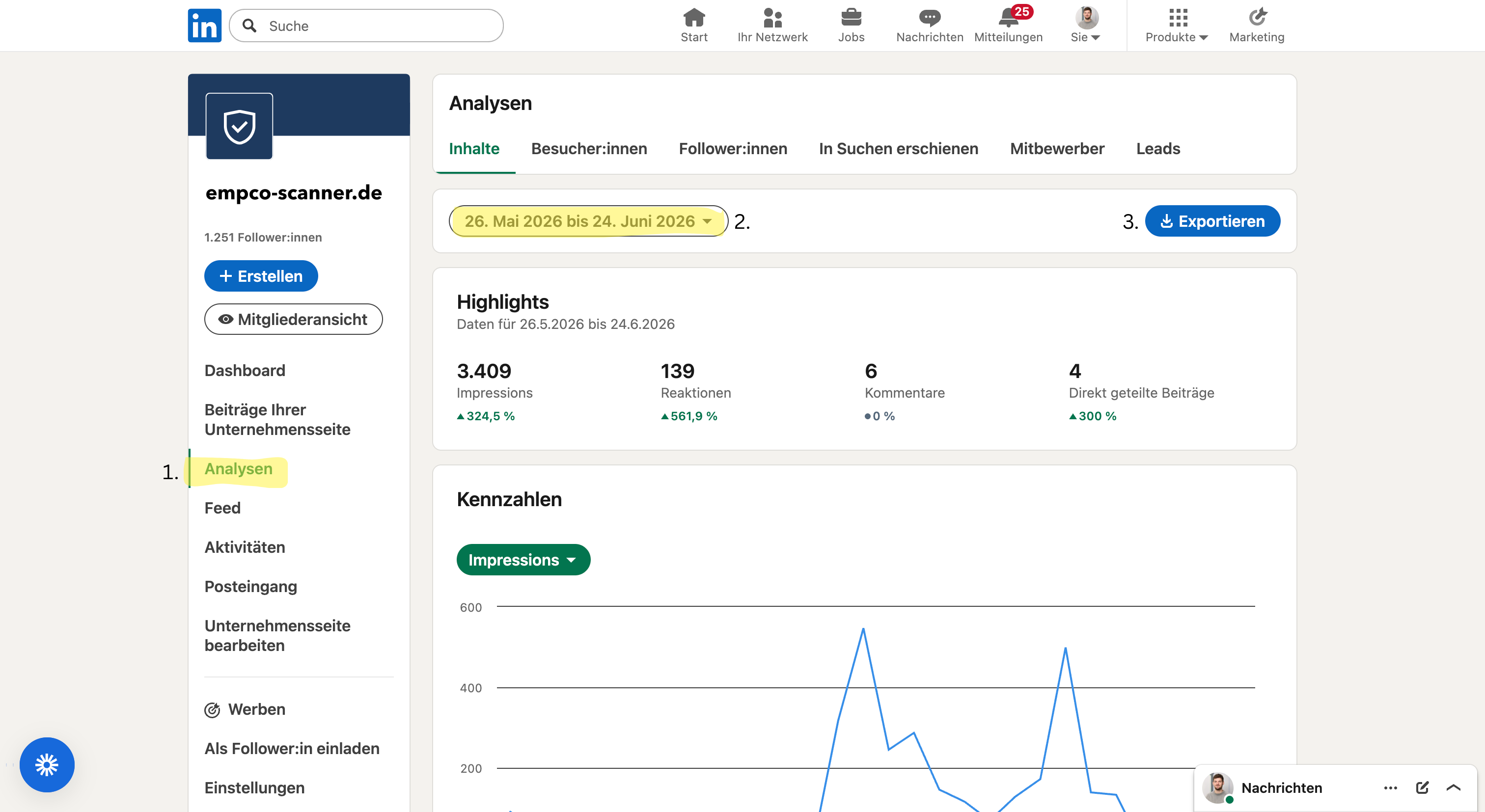Expand the Produkte grid menu

[x=1177, y=26]
